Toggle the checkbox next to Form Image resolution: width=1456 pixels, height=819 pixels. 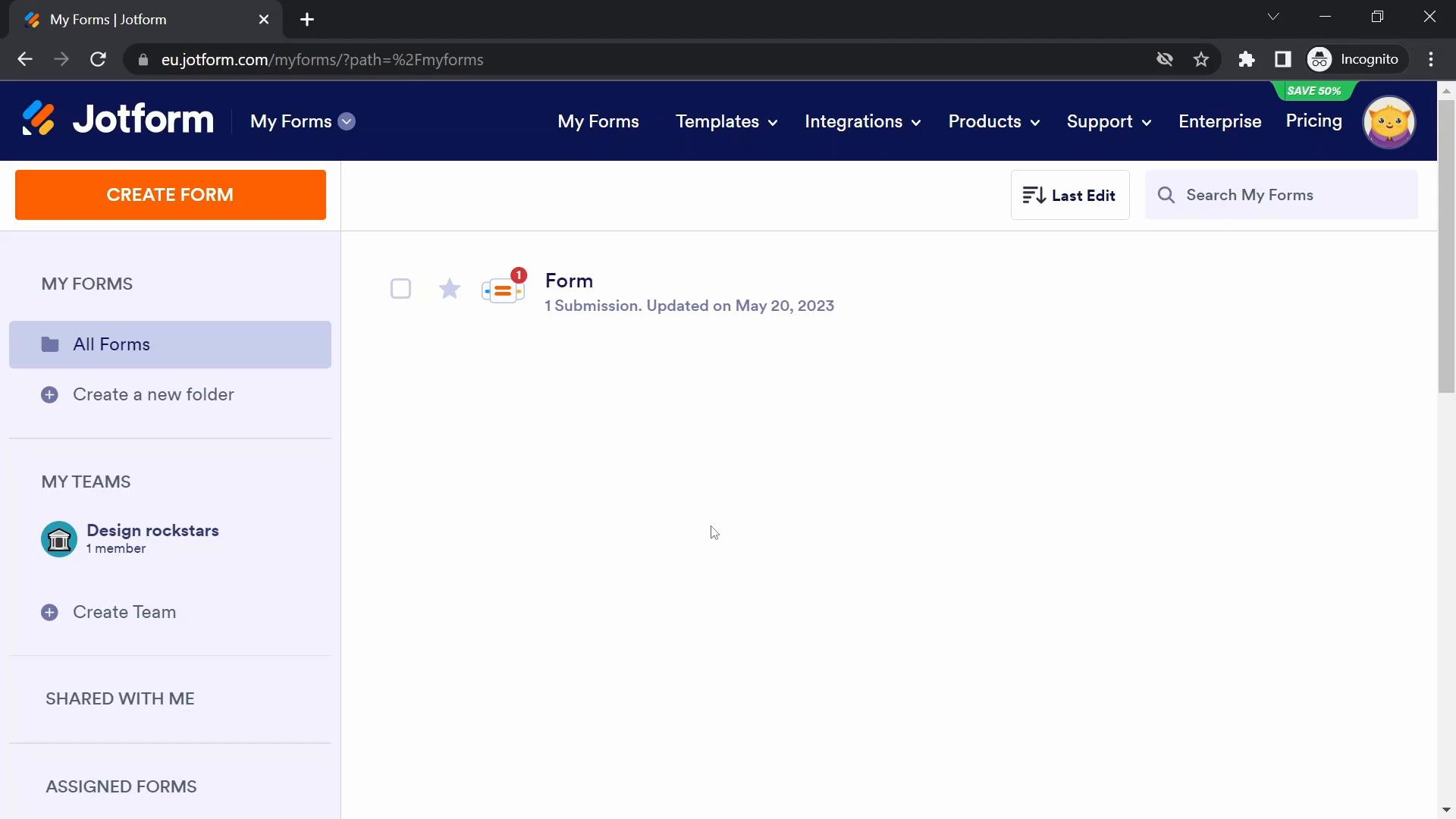400,288
